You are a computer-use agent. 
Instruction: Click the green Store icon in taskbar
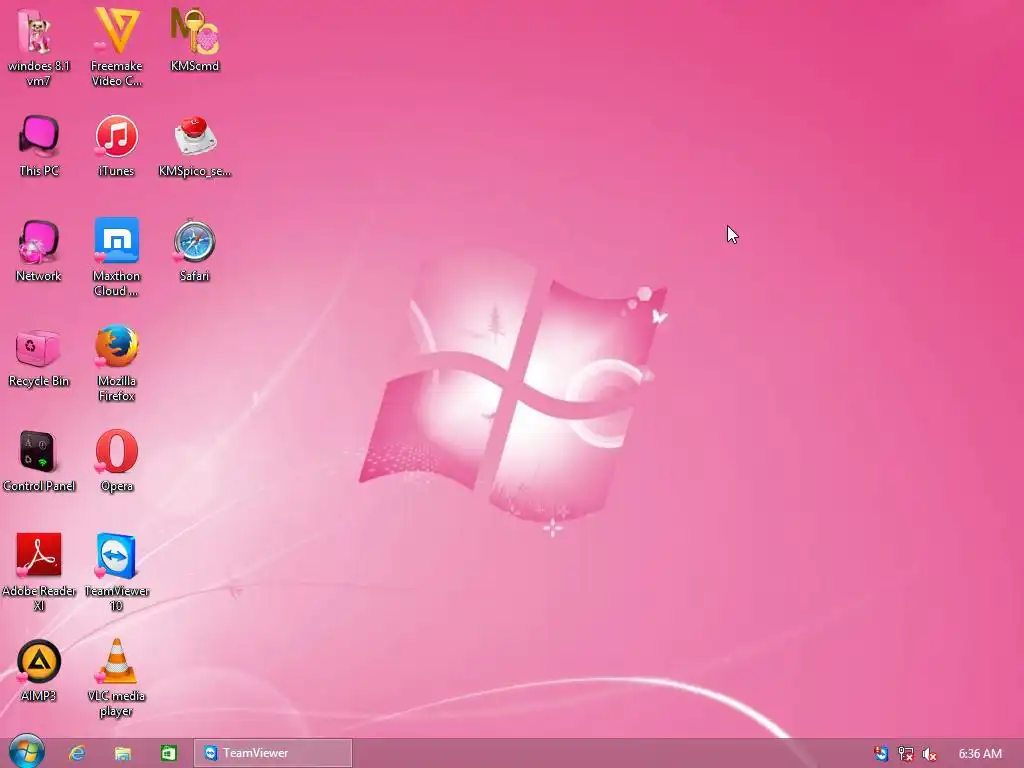(168, 753)
